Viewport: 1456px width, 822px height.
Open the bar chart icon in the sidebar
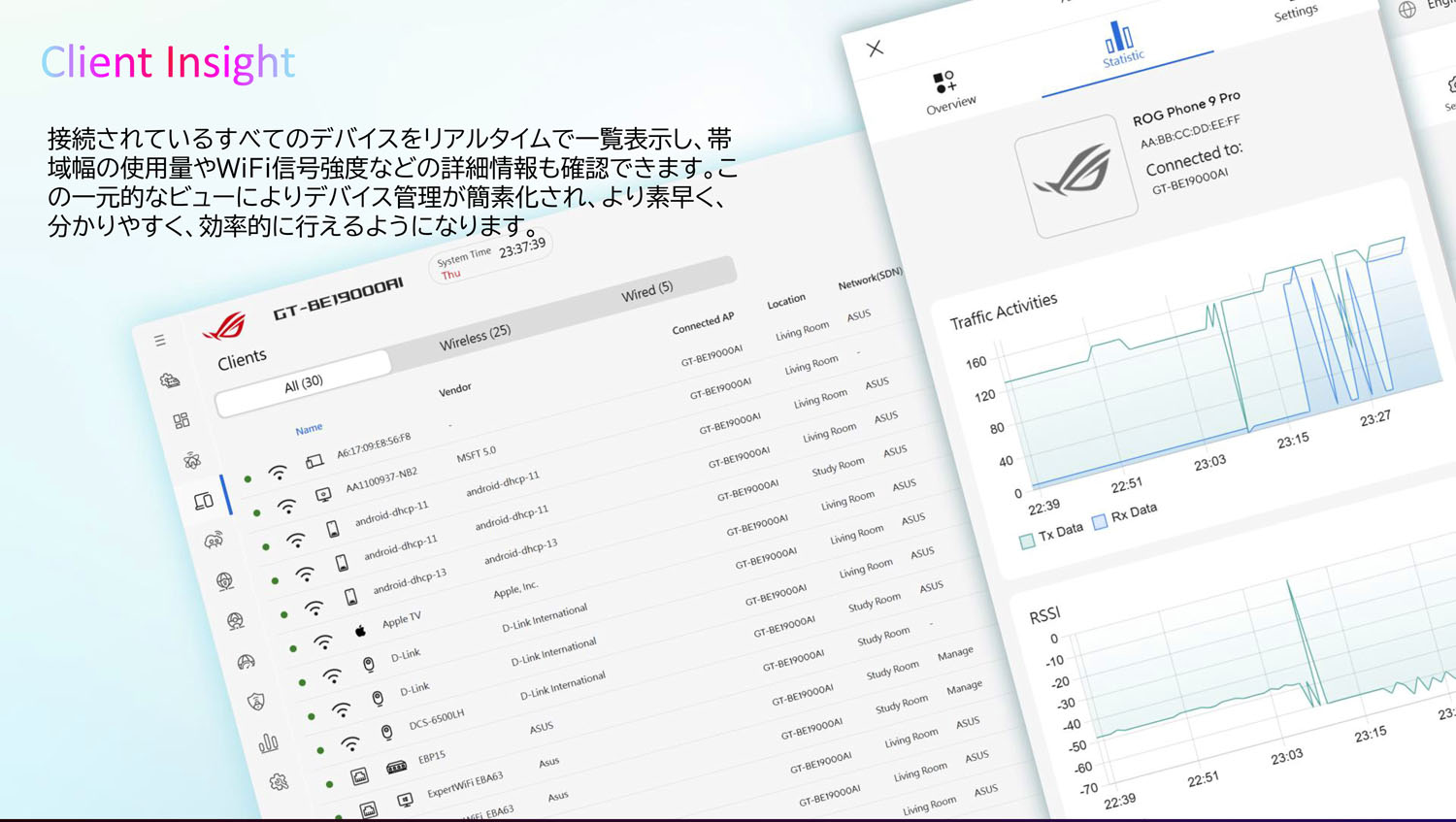268,743
